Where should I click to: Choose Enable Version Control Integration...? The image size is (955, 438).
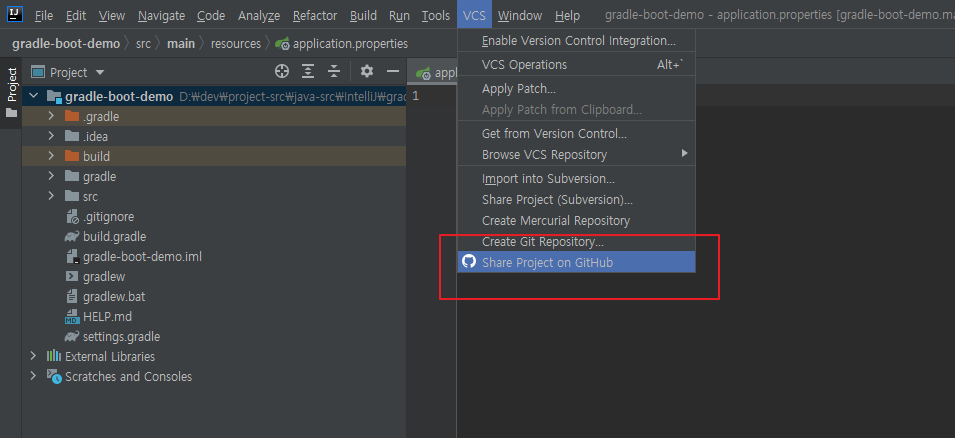(x=576, y=41)
